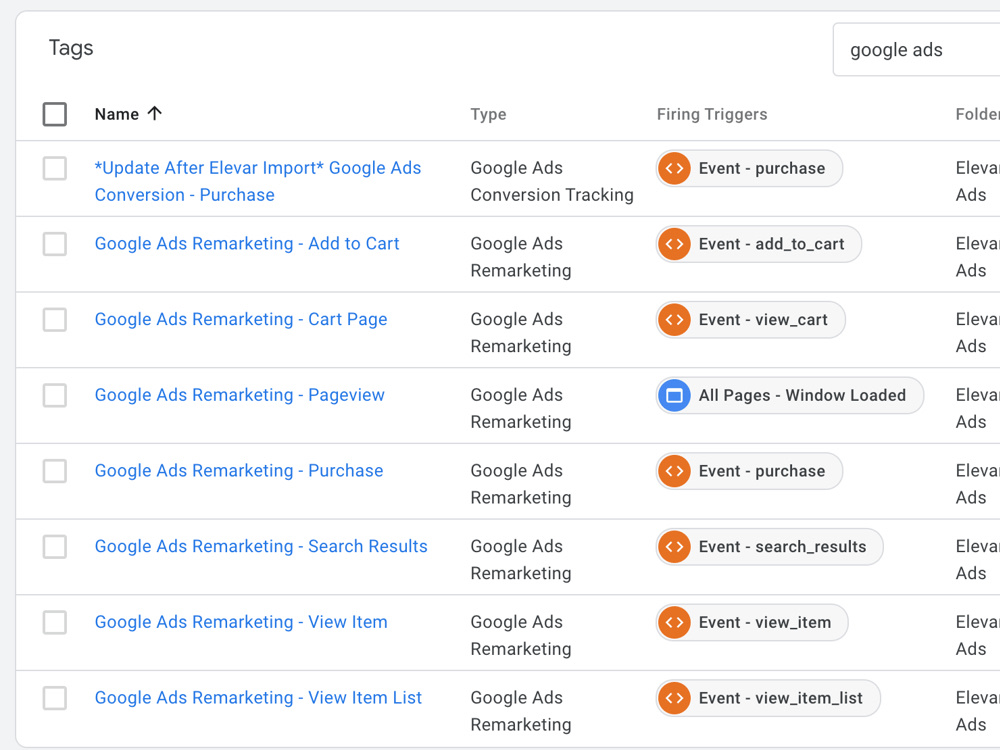Image resolution: width=1000 pixels, height=750 pixels.
Task: Click orange icon on Conversion Purchase trigger
Action: click(674, 168)
